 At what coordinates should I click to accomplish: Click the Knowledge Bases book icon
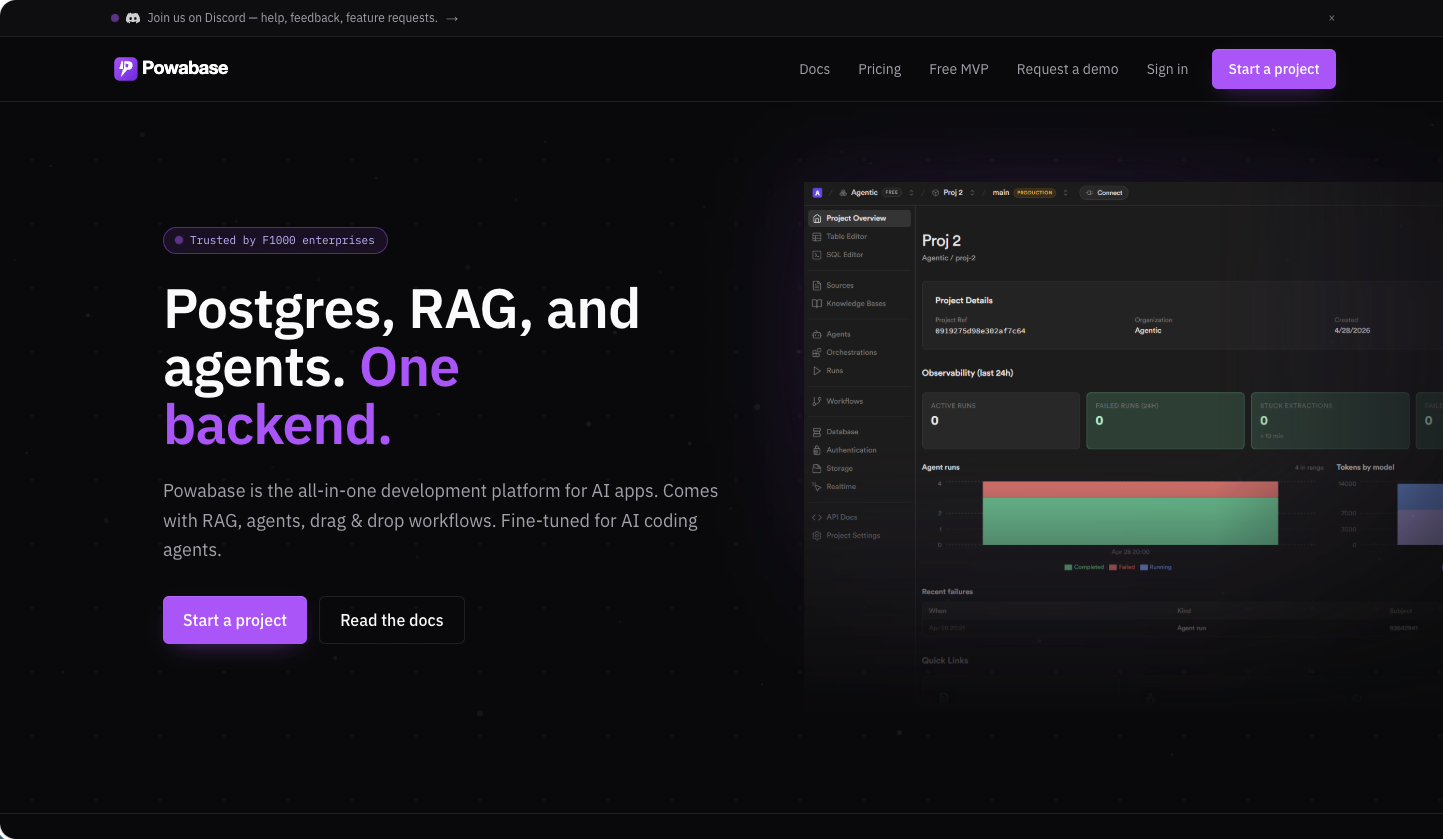click(x=817, y=304)
